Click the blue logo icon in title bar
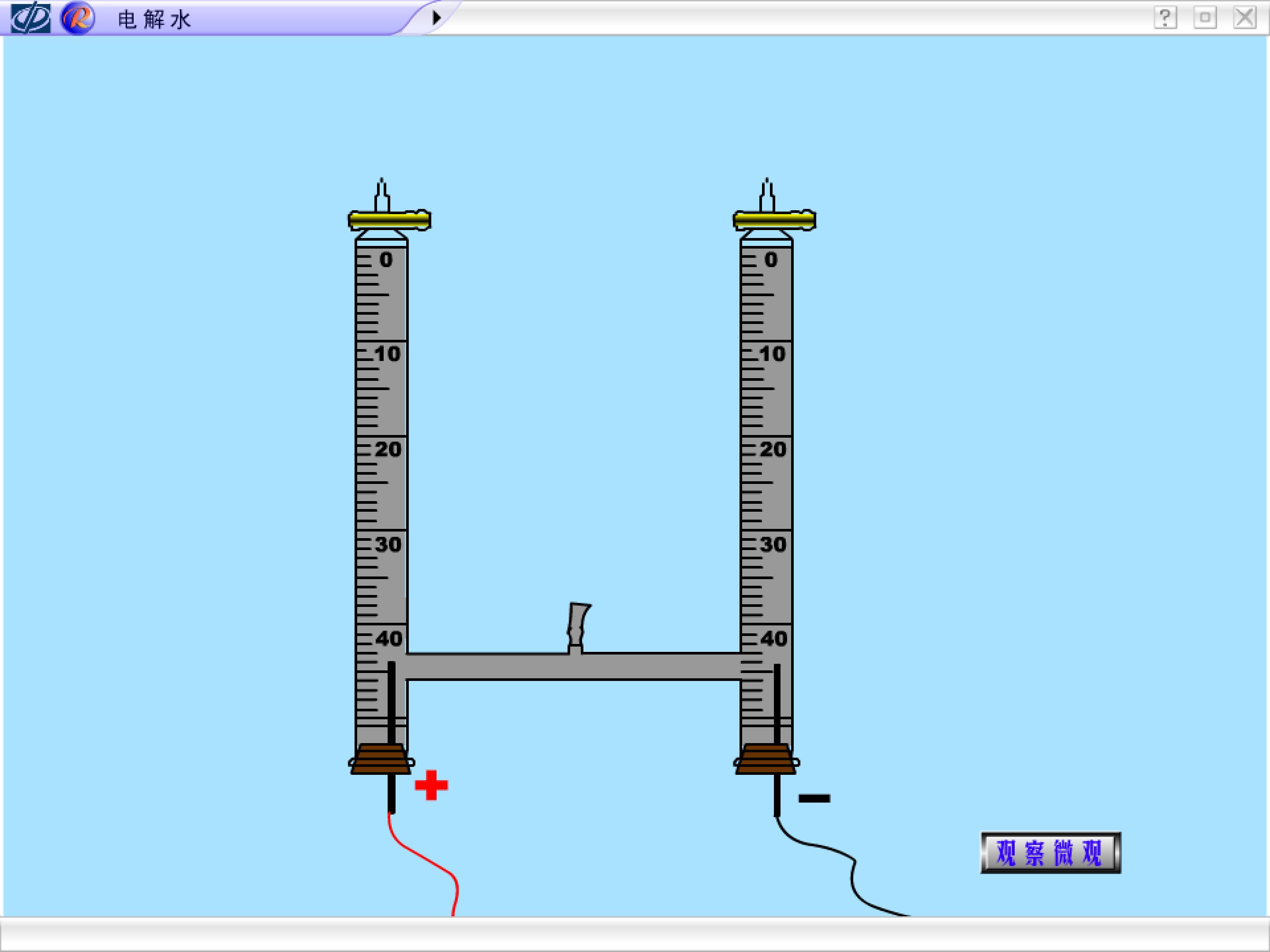 [x=31, y=19]
